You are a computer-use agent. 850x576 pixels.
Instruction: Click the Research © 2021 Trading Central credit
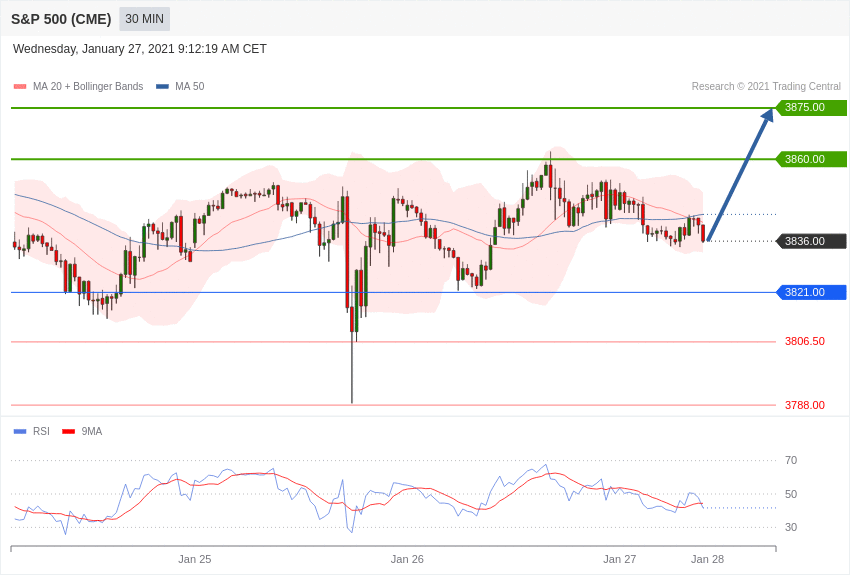click(766, 86)
